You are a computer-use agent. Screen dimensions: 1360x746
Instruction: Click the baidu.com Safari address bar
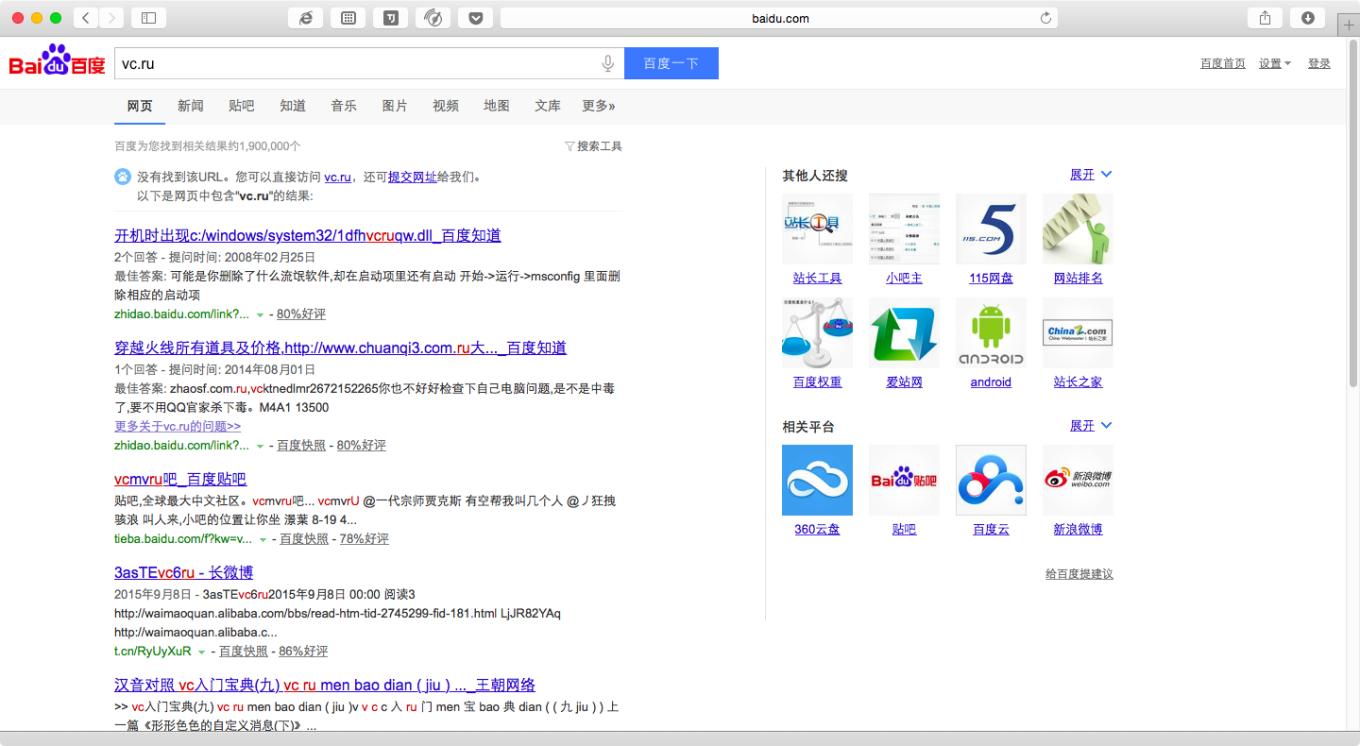click(x=779, y=18)
